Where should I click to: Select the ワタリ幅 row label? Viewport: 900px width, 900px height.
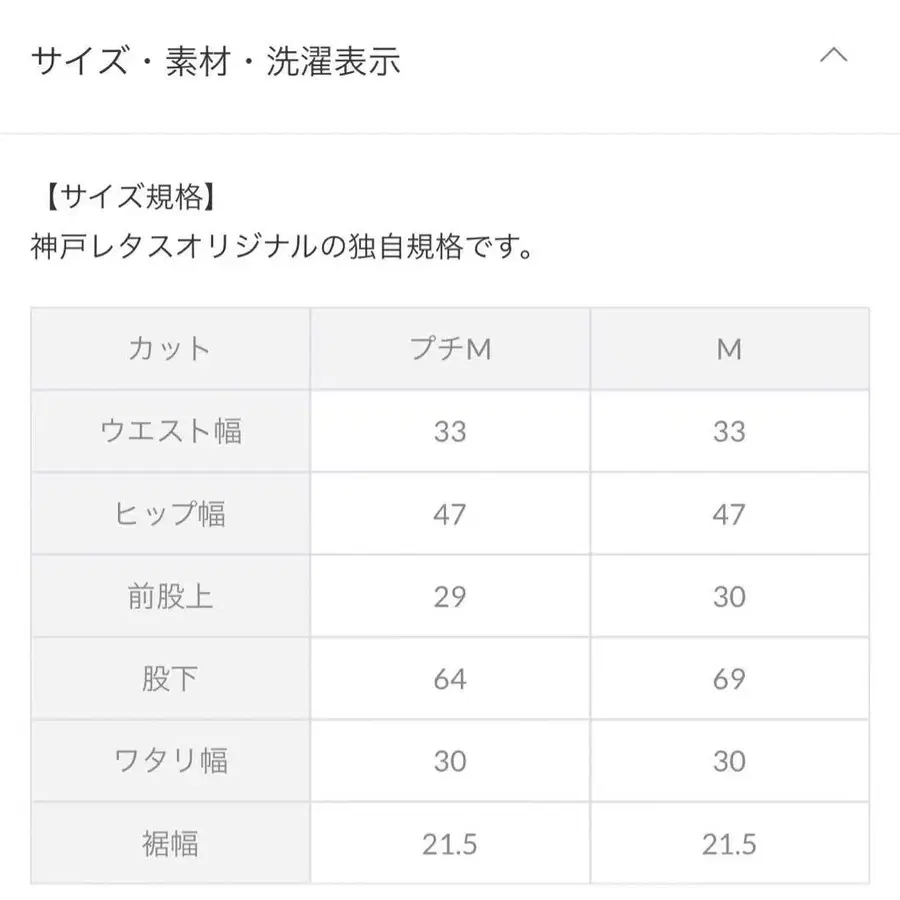coord(170,761)
